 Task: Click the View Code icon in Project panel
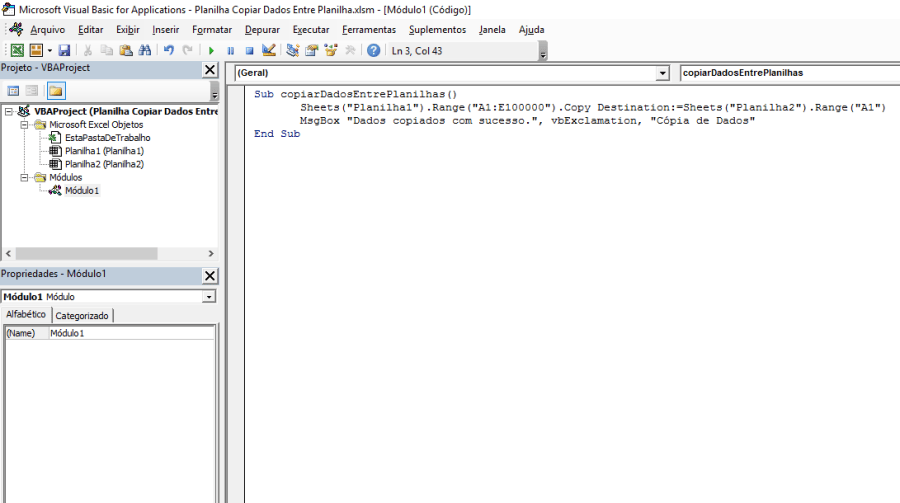(x=13, y=91)
